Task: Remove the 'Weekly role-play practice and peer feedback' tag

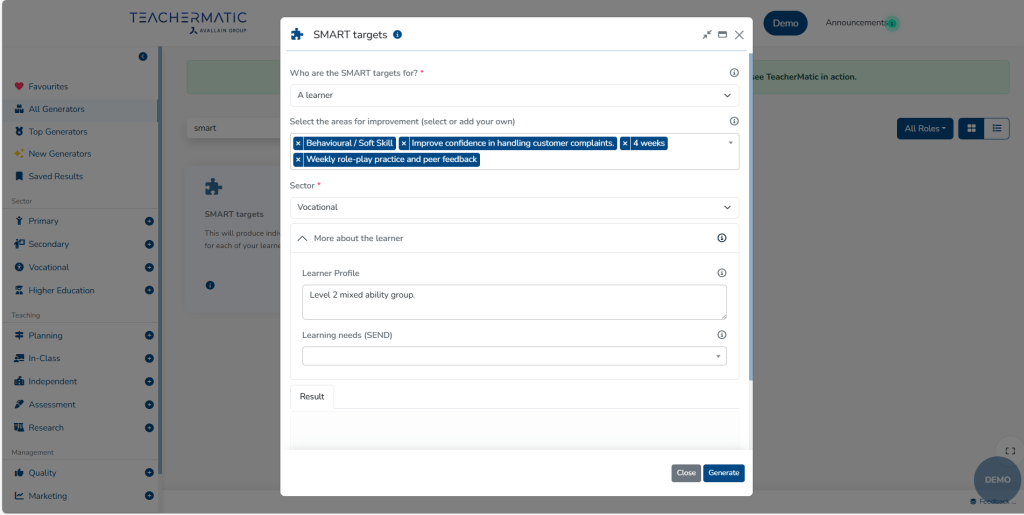Action: pyautogui.click(x=298, y=159)
